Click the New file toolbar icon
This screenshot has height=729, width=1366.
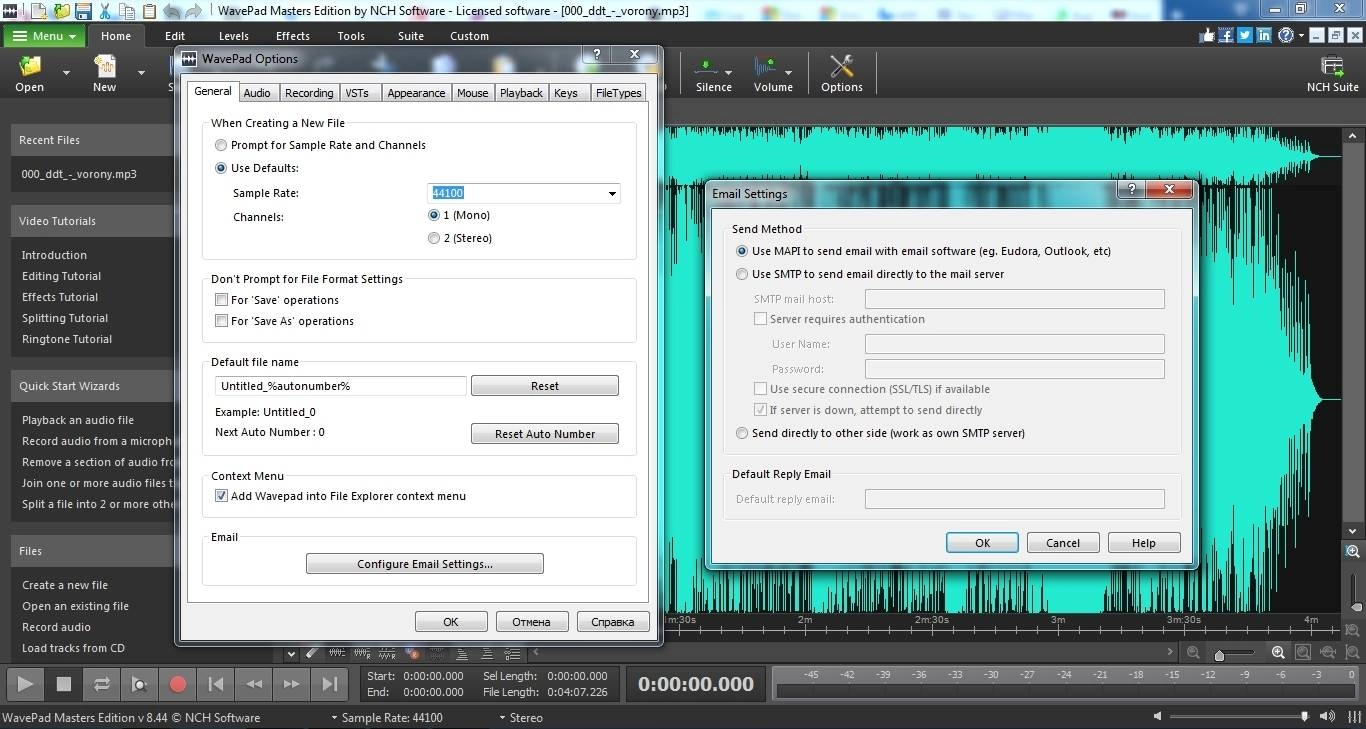point(104,67)
